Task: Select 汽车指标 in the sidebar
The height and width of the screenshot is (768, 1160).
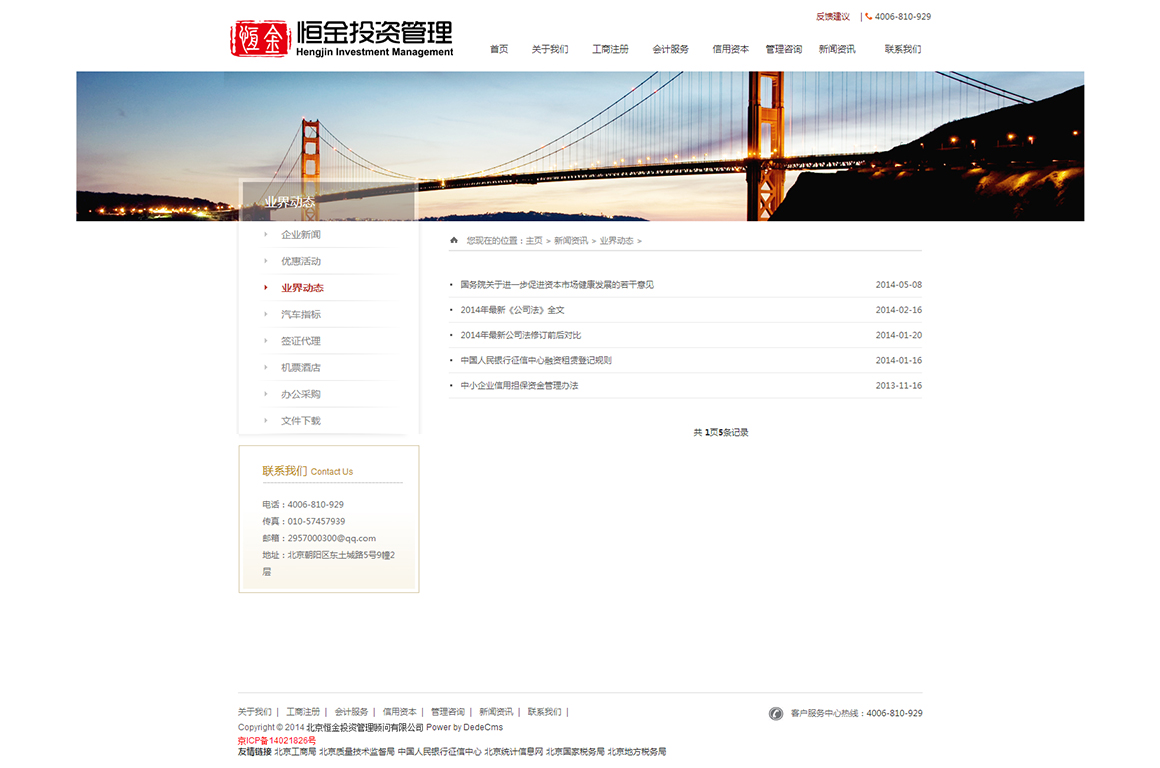Action: tap(300, 314)
